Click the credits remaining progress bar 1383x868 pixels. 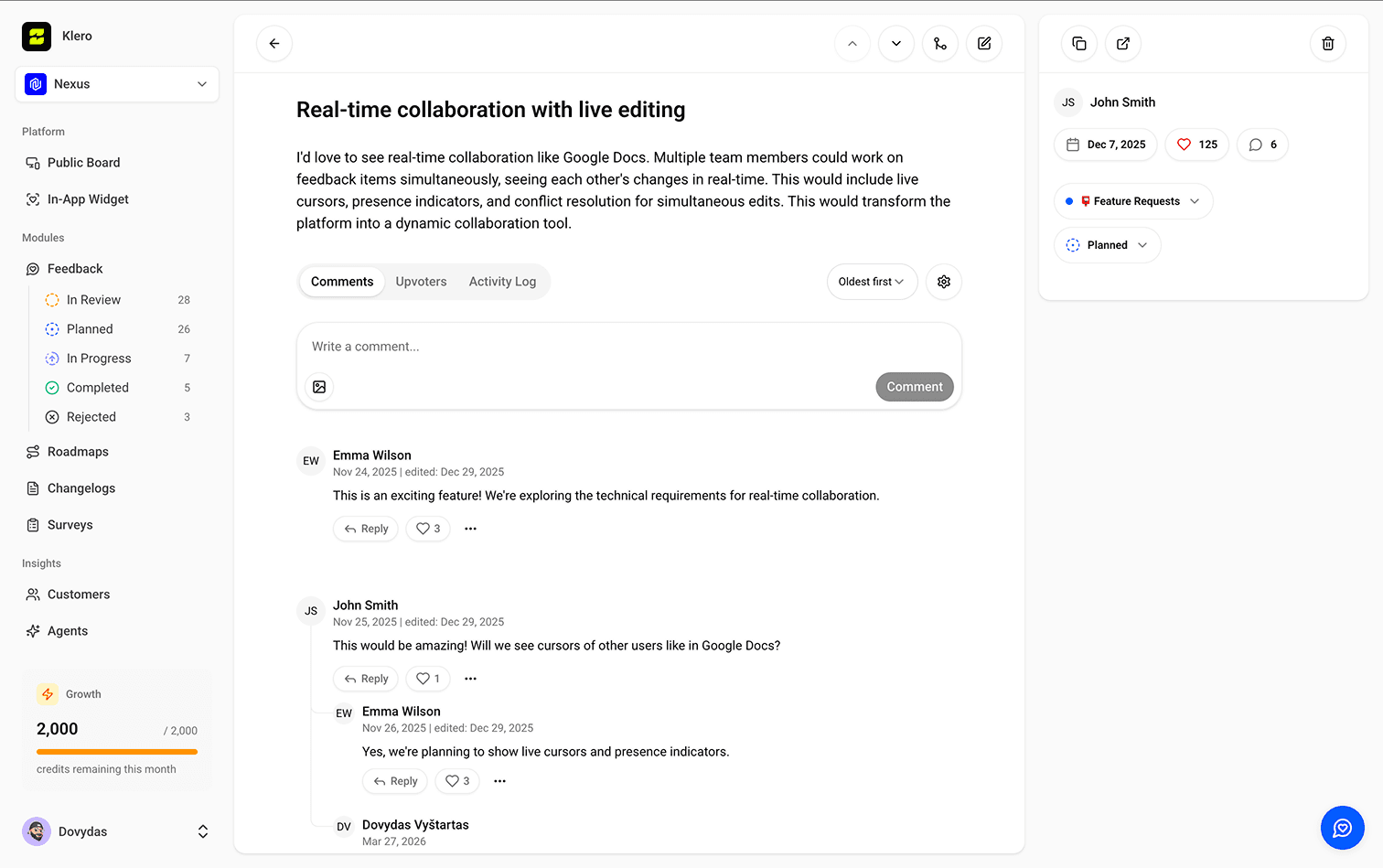coord(117,752)
